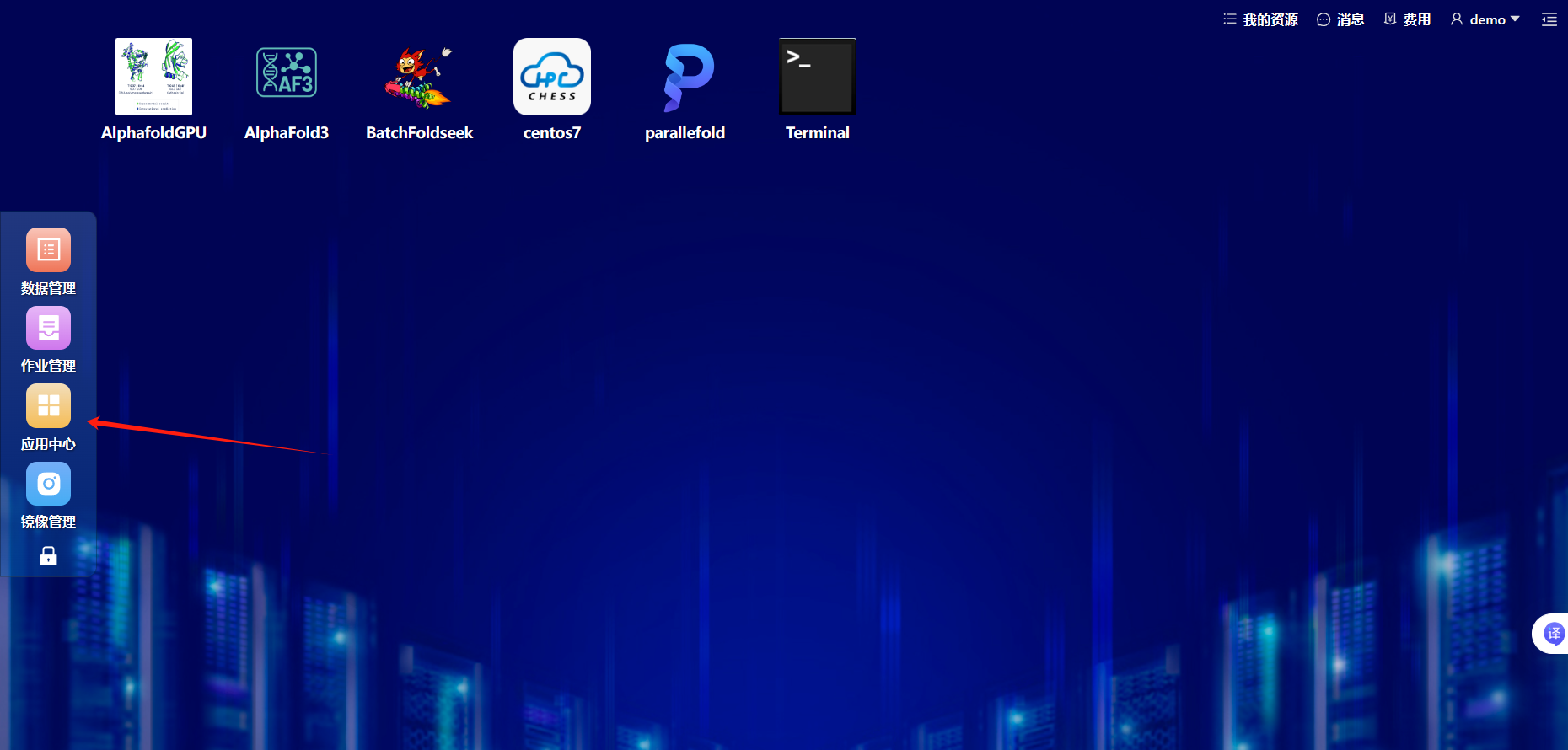Open 应用中心 in the sidebar
This screenshot has width=1568, height=750.
coord(48,418)
